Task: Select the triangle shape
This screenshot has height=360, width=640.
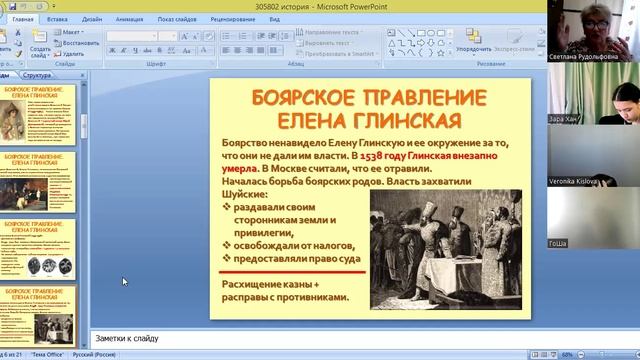Action: [x=391, y=43]
